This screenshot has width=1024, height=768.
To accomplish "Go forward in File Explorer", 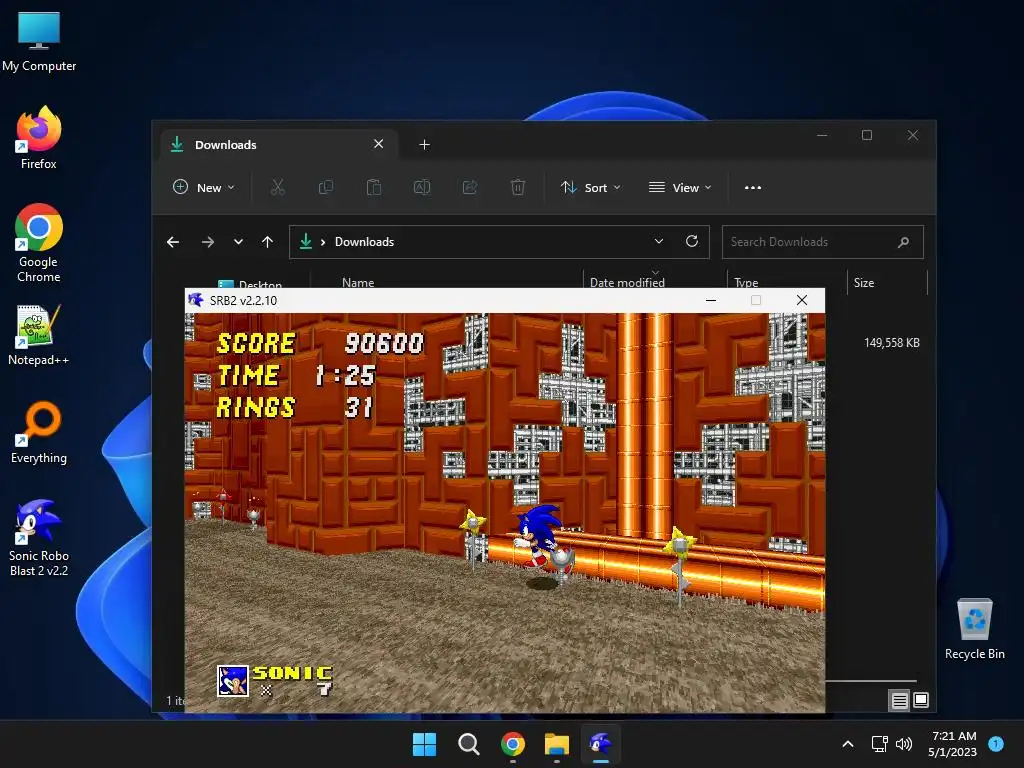I will (208, 242).
